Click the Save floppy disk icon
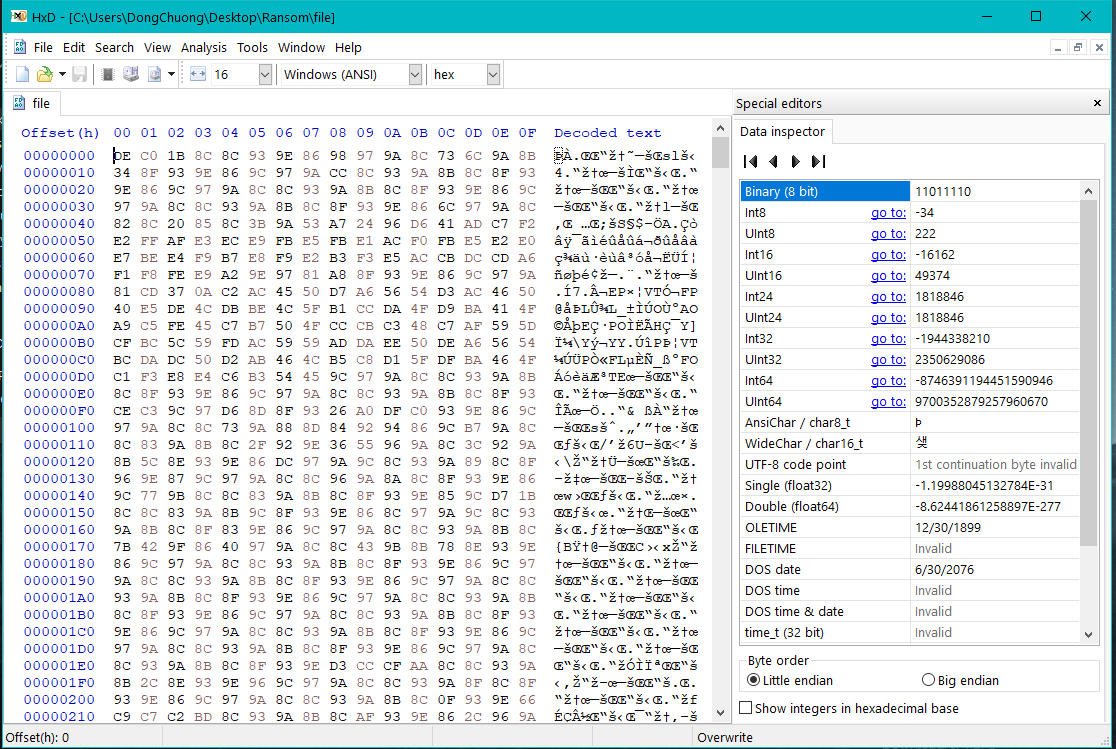1116x749 pixels. [80, 74]
